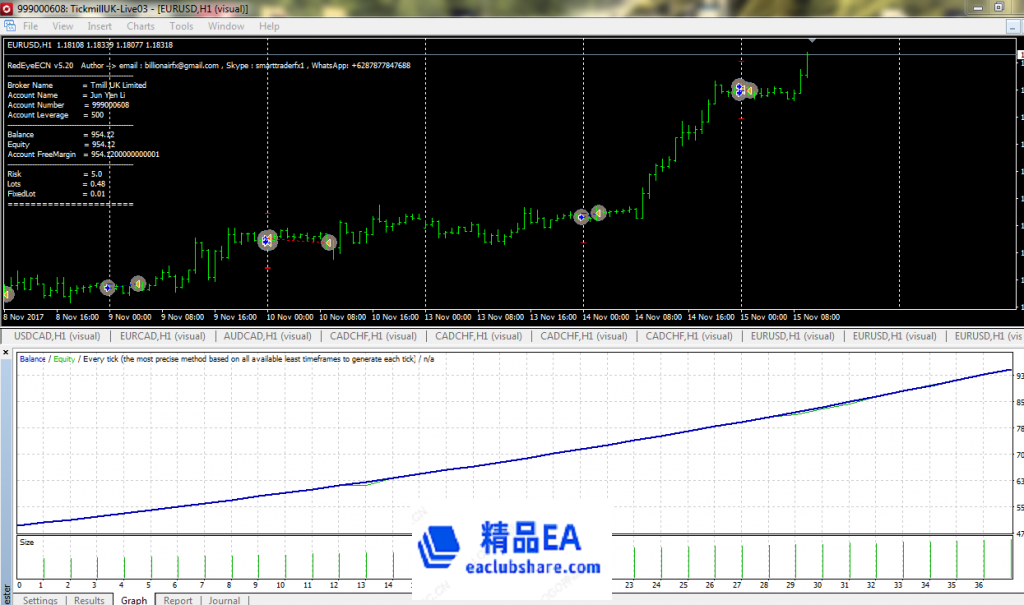Open the View menu
Image resolution: width=1024 pixels, height=605 pixels.
63,26
